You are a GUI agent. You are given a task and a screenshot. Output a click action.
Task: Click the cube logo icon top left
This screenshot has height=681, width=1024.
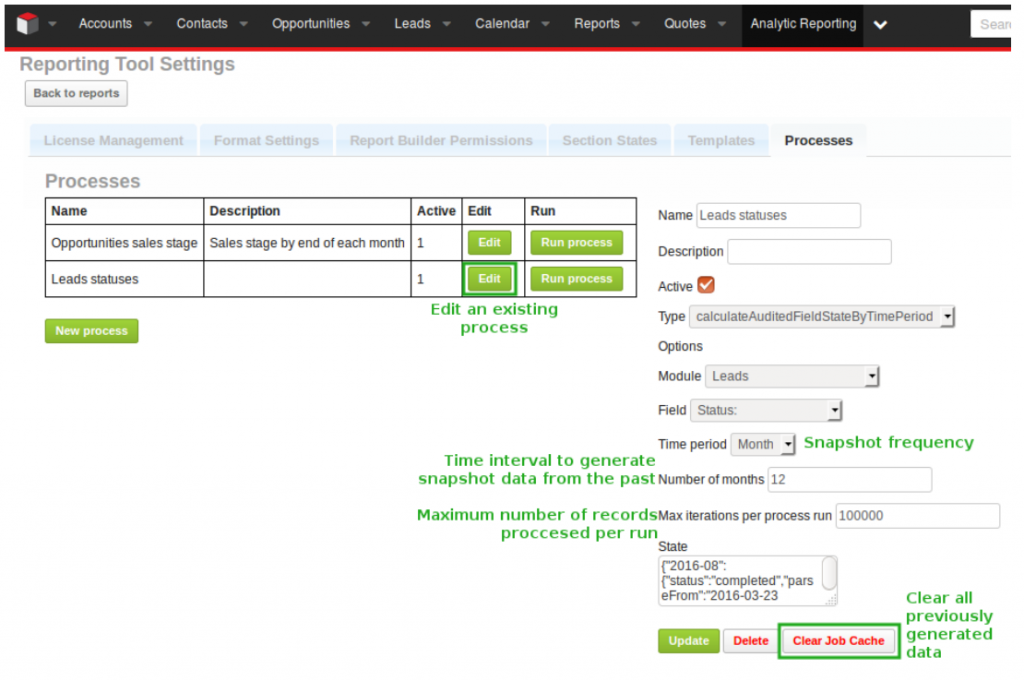28,24
